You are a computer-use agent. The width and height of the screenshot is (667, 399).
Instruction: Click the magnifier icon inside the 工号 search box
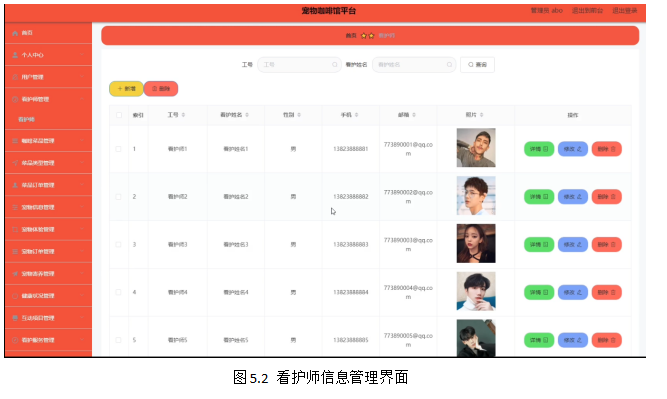[x=335, y=65]
